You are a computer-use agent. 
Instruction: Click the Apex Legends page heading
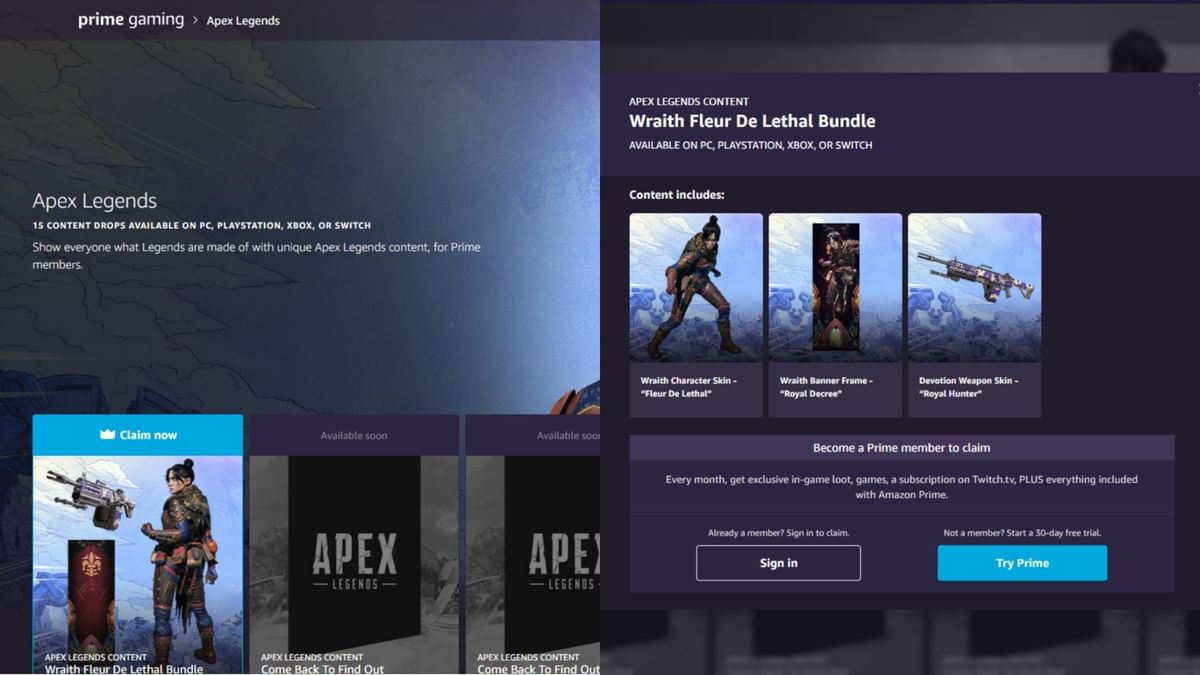[x=93, y=200]
